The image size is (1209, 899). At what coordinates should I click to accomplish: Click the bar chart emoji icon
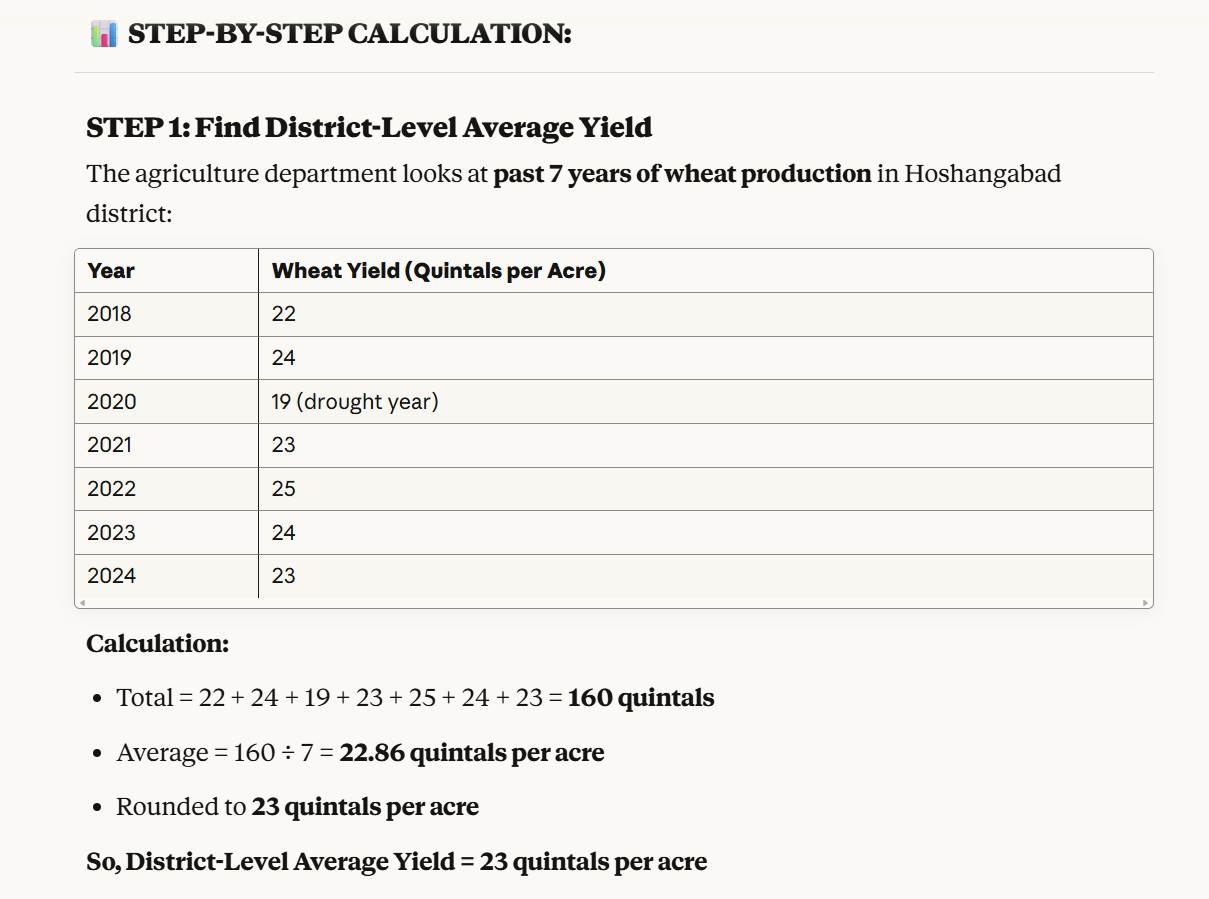[x=104, y=34]
